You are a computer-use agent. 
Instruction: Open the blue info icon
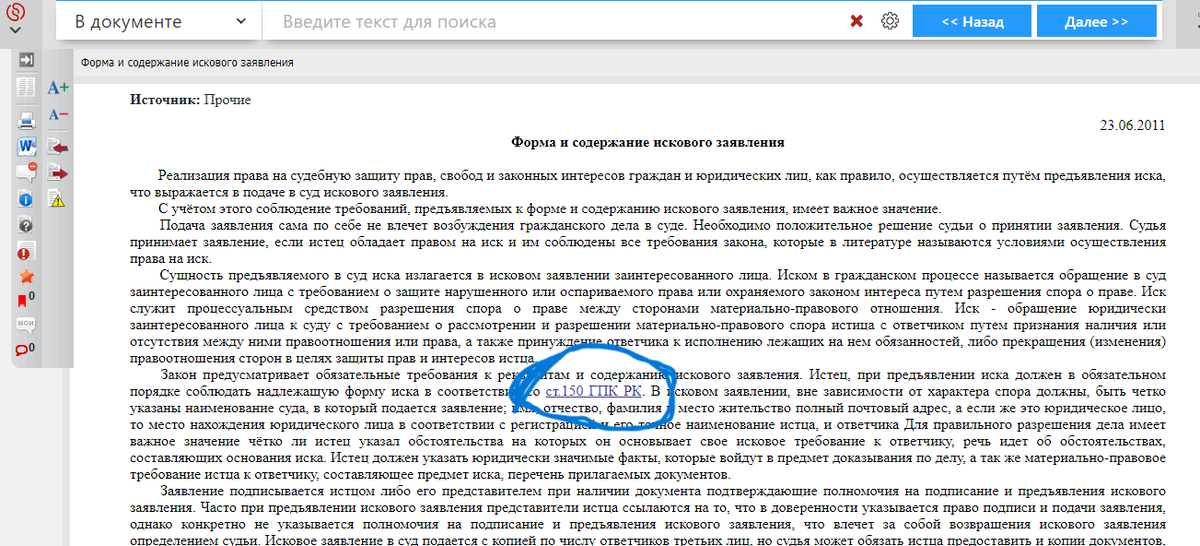(x=26, y=199)
